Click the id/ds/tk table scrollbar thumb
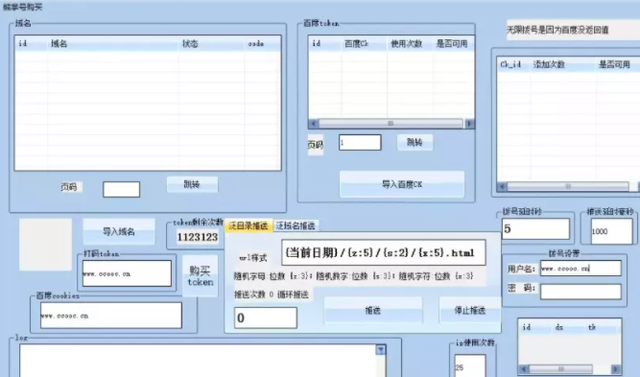This screenshot has height=377, width=640. point(561,369)
